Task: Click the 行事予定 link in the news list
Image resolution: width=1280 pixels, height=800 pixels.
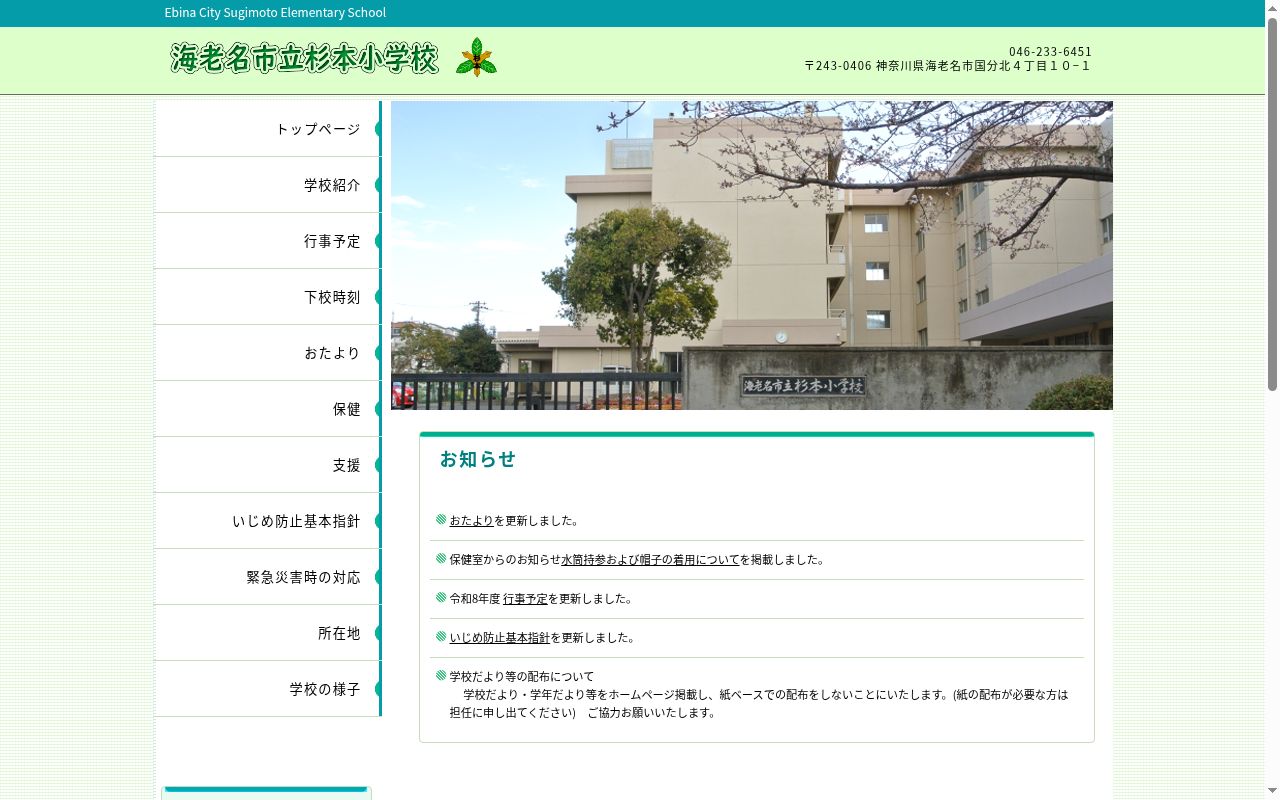Action: (x=525, y=599)
